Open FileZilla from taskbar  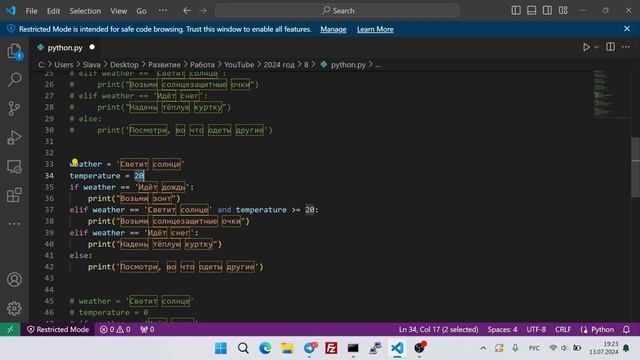[331, 348]
